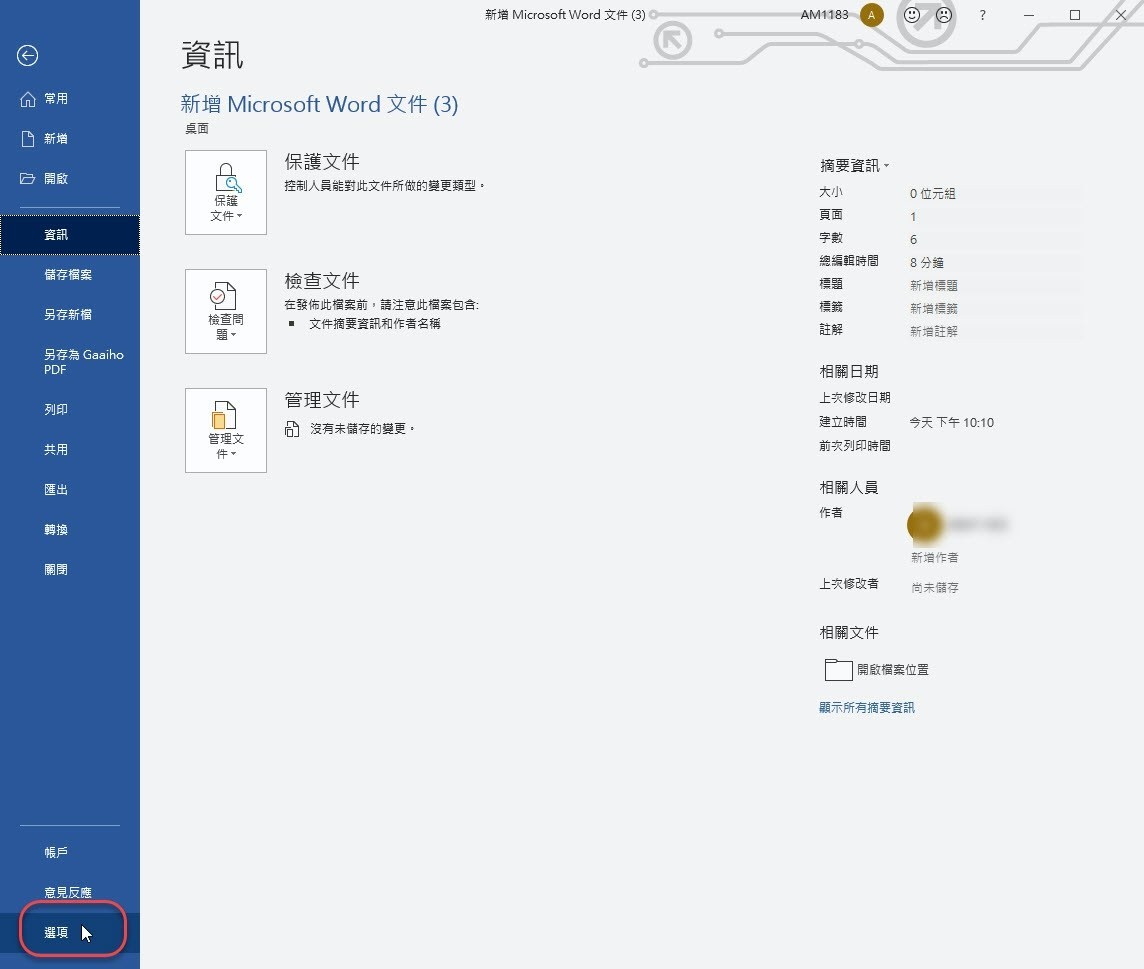This screenshot has height=969, width=1144.
Task: Click the folder icon beside 開啟檔案位置
Action: (838, 670)
